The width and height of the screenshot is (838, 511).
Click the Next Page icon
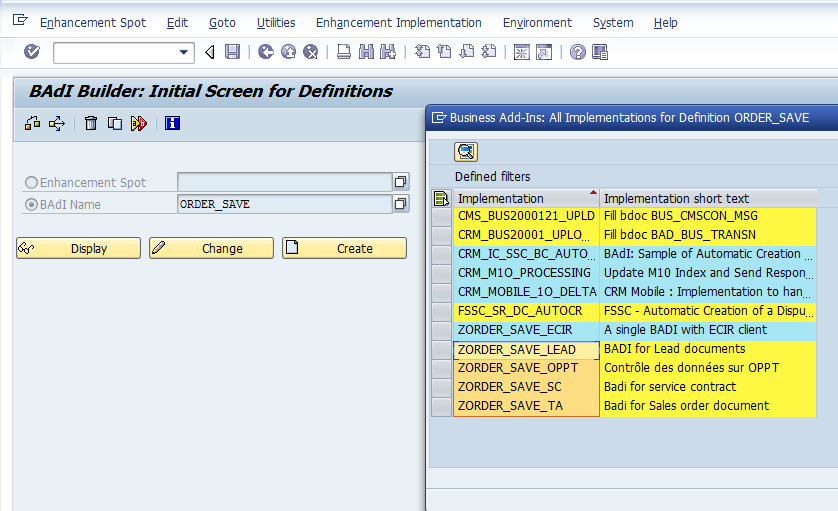pyautogui.click(x=467, y=52)
